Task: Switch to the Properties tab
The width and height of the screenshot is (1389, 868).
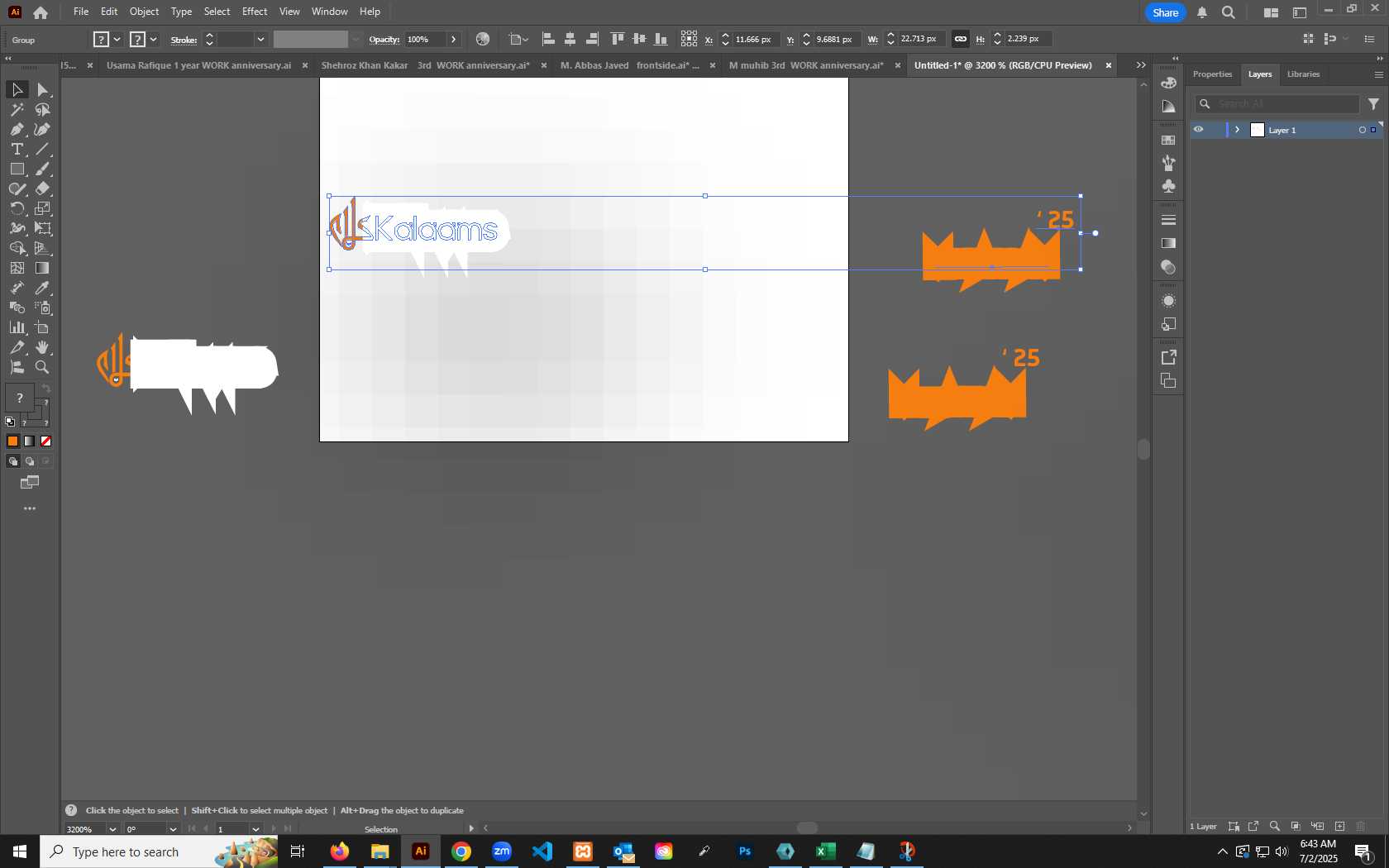Action: coord(1212,74)
